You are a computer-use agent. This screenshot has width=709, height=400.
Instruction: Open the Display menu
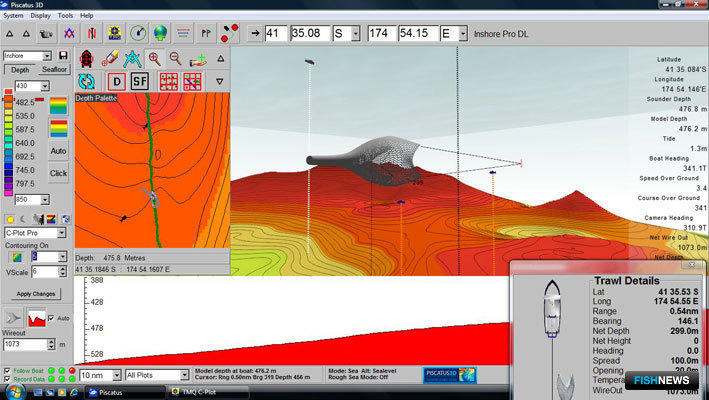pos(40,15)
